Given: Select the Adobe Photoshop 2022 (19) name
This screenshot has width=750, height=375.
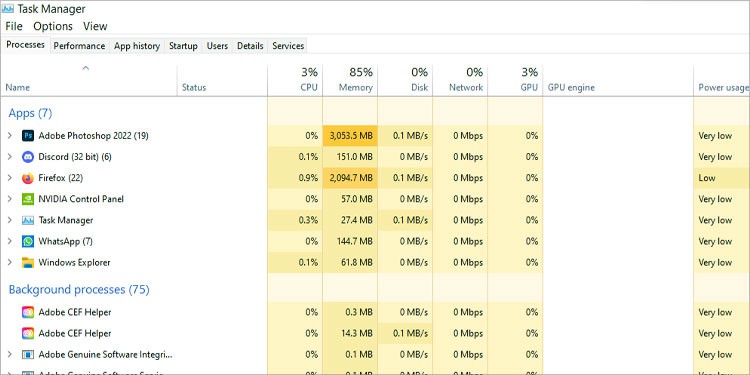Looking at the screenshot, I should click(x=93, y=136).
